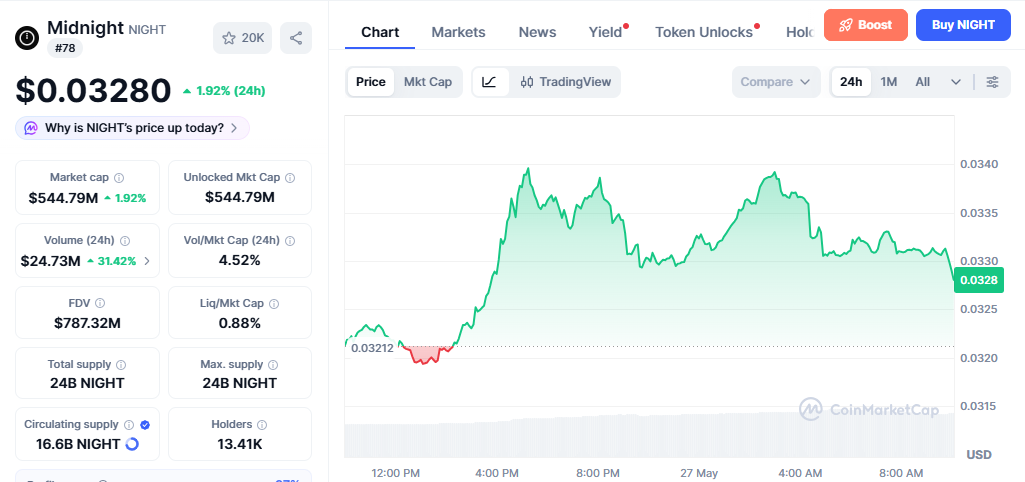
Task: Show FDV info icon
Action: pos(100,303)
